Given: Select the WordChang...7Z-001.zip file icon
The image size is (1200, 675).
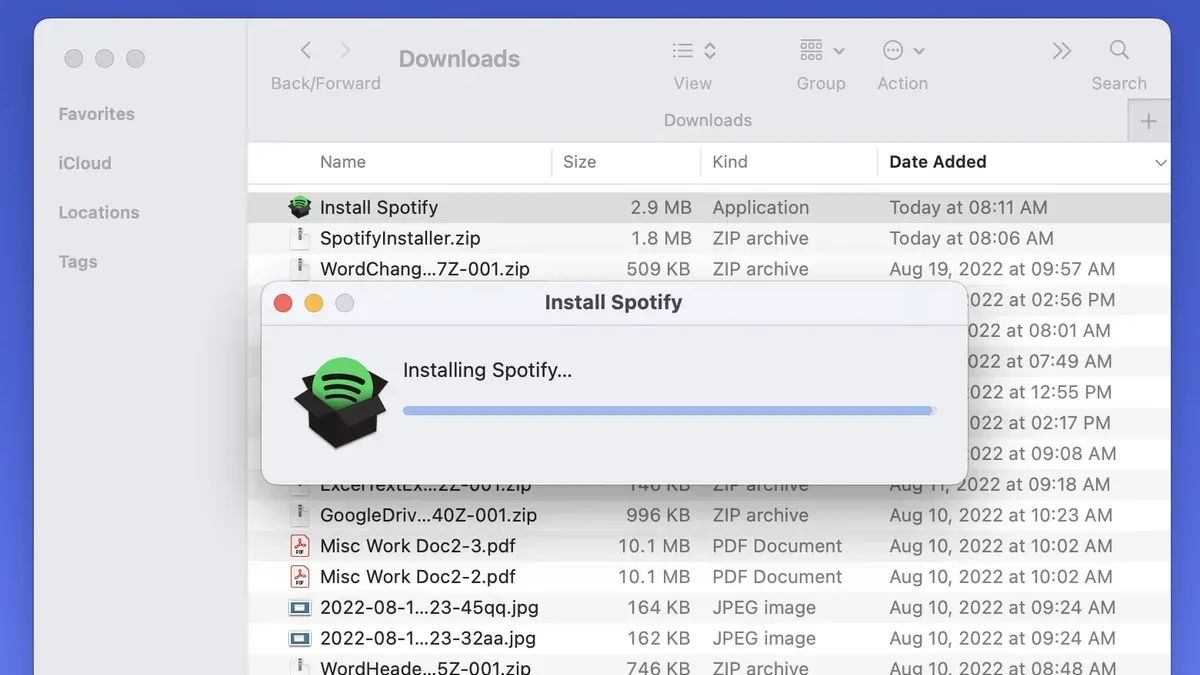Looking at the screenshot, I should (299, 268).
